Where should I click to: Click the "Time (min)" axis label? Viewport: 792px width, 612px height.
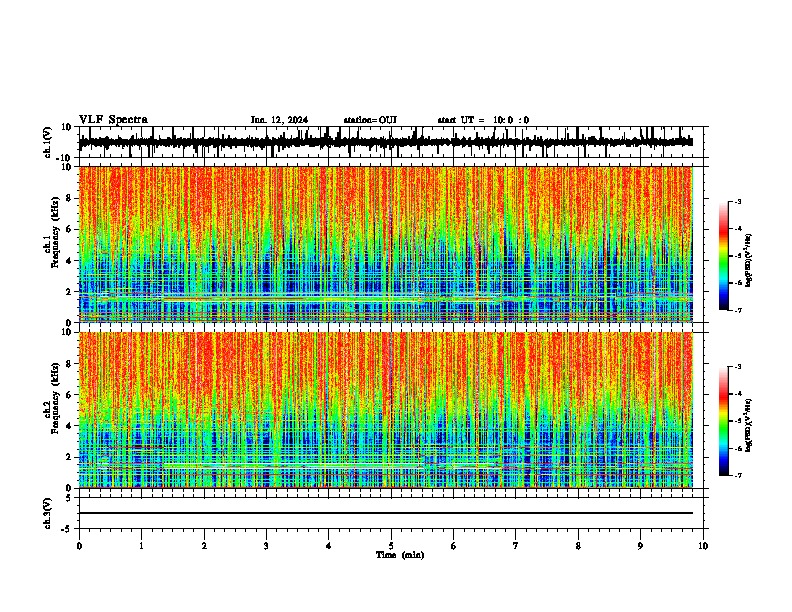tap(400, 555)
